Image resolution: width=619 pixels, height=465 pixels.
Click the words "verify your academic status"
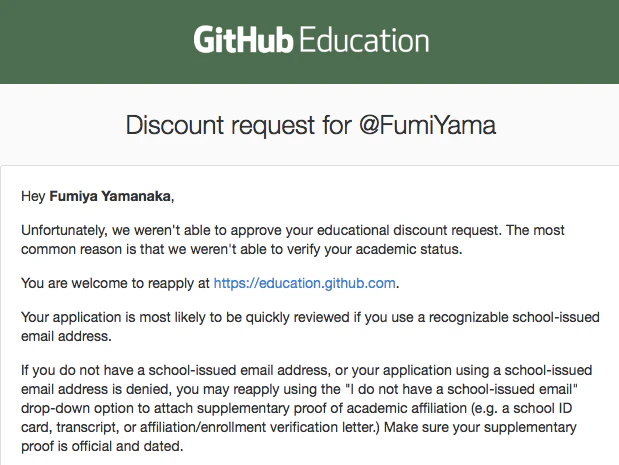[x=373, y=249]
